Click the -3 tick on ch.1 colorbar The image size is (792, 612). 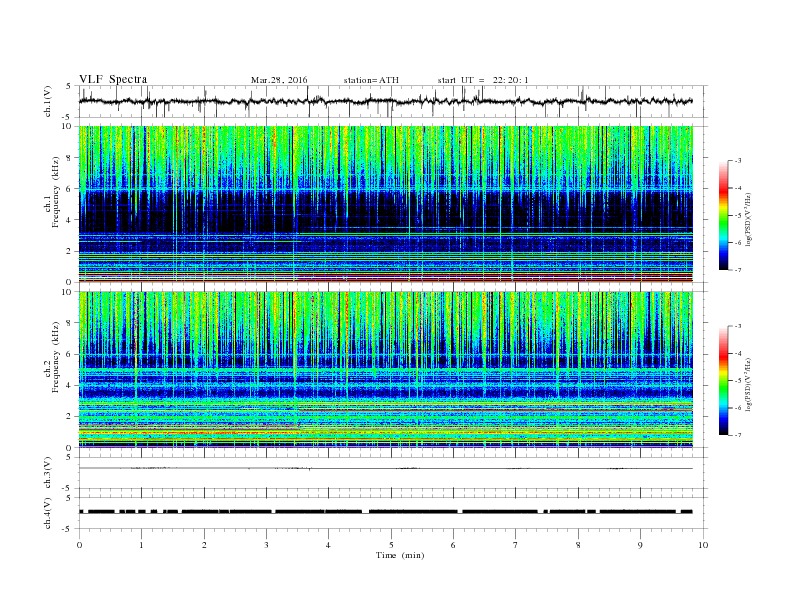click(738, 161)
